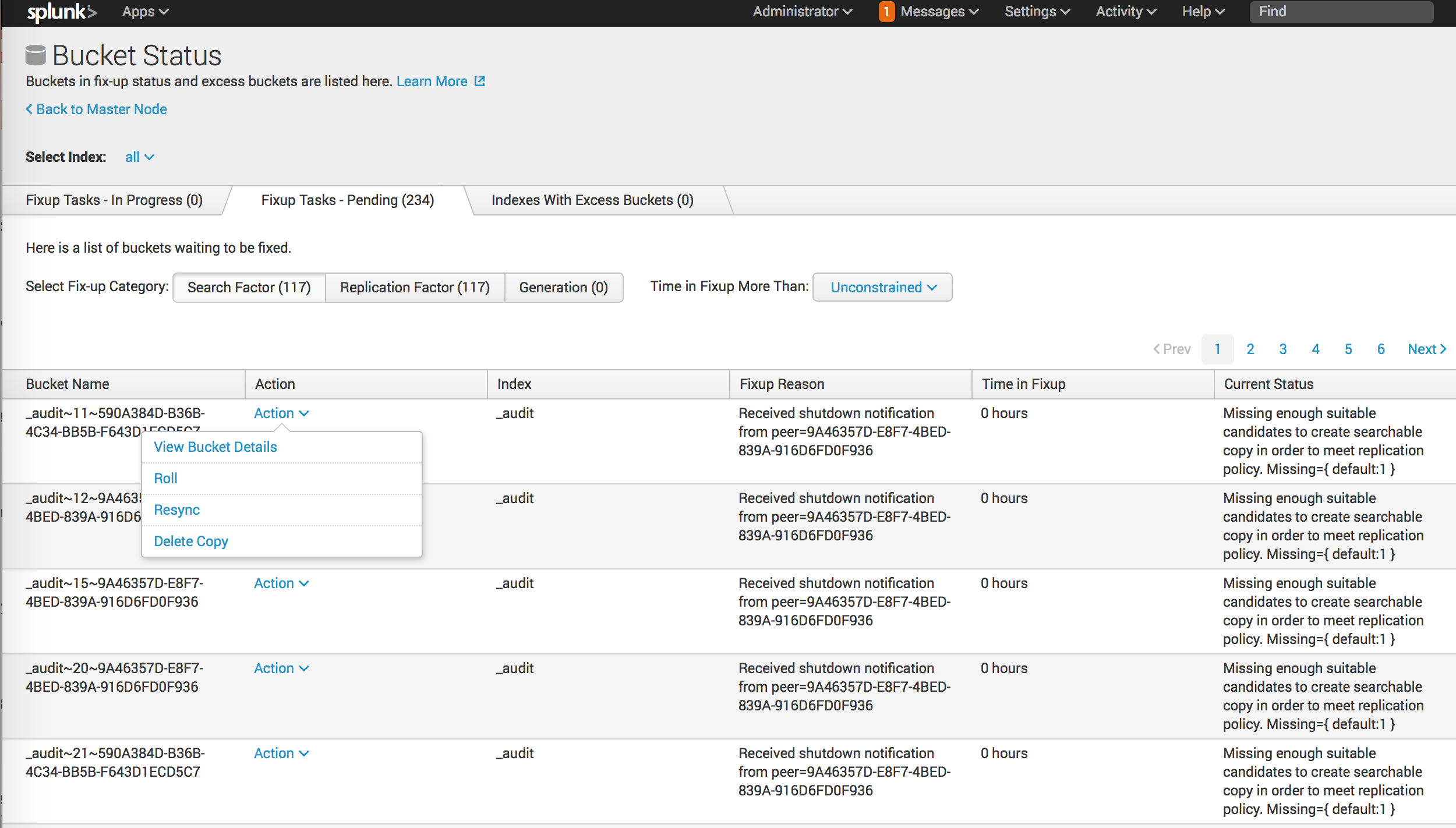The height and width of the screenshot is (828, 1456).
Task: Open Action dropdown for _audit~15 bucket
Action: click(x=281, y=583)
